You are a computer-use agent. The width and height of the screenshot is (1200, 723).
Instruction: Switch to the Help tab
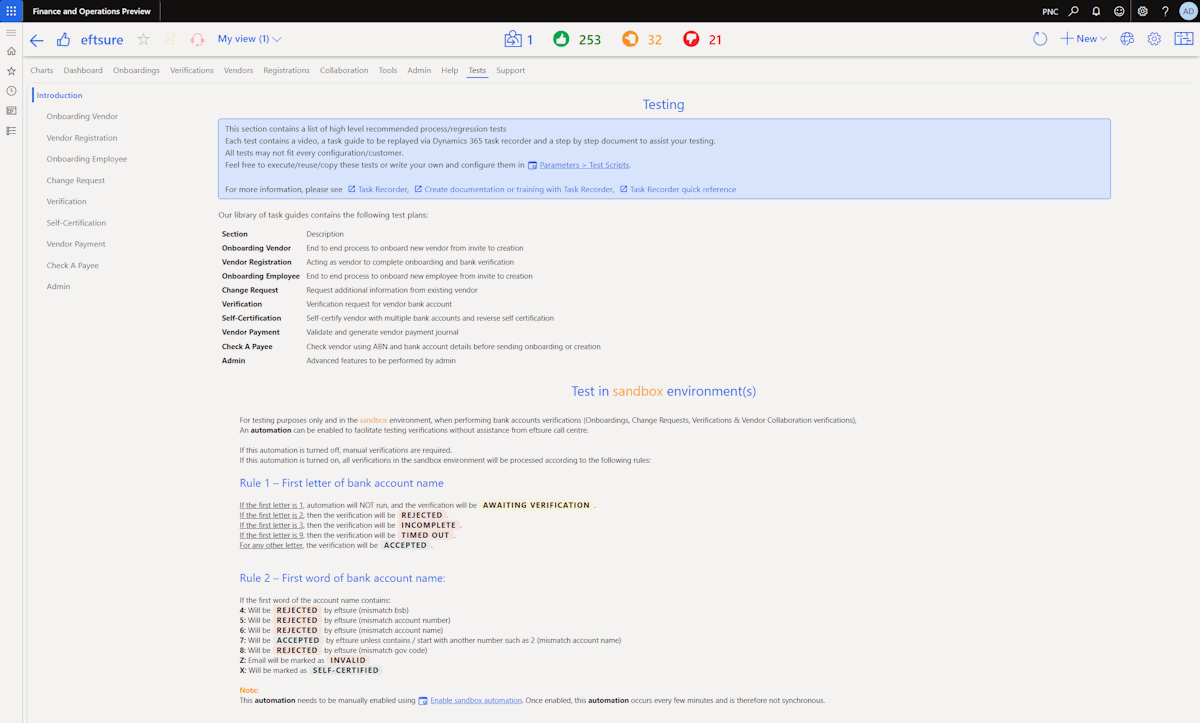pyautogui.click(x=450, y=71)
